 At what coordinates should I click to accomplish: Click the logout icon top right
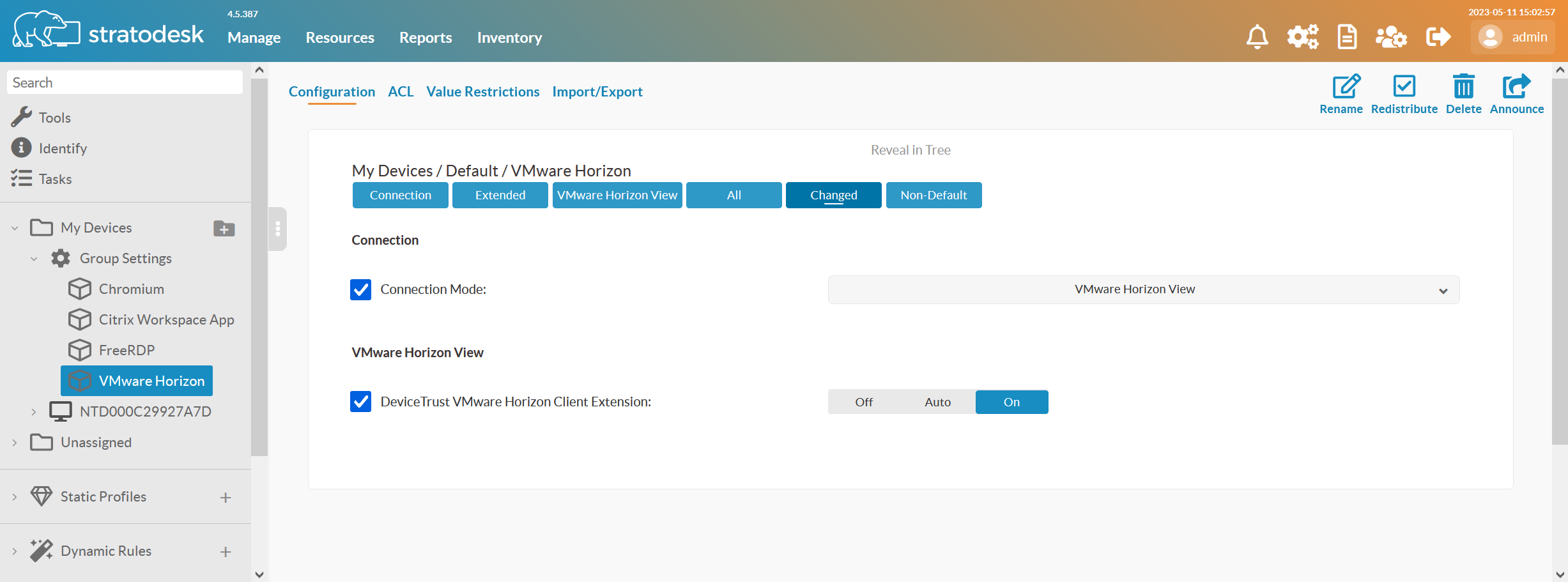point(1438,36)
